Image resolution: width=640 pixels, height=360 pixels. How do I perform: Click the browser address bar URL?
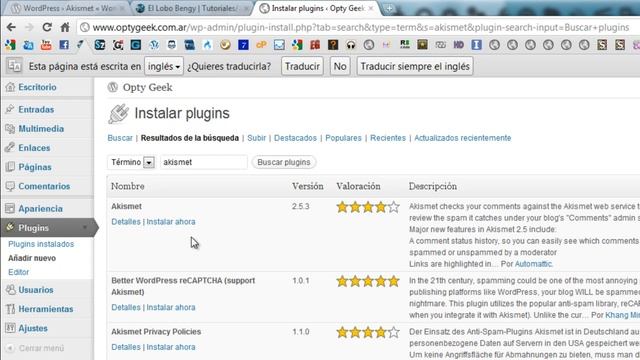click(x=360, y=27)
